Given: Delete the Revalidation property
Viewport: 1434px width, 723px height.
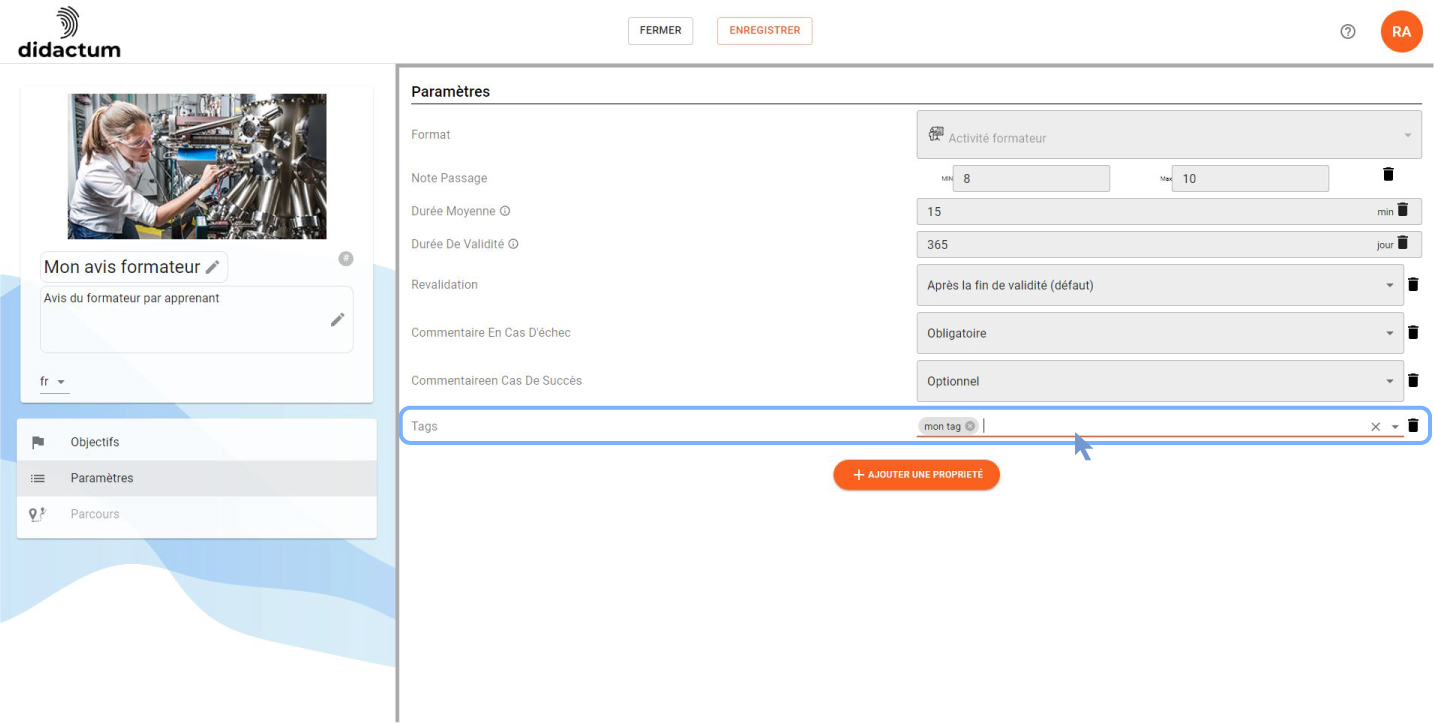Looking at the screenshot, I should coord(1413,284).
